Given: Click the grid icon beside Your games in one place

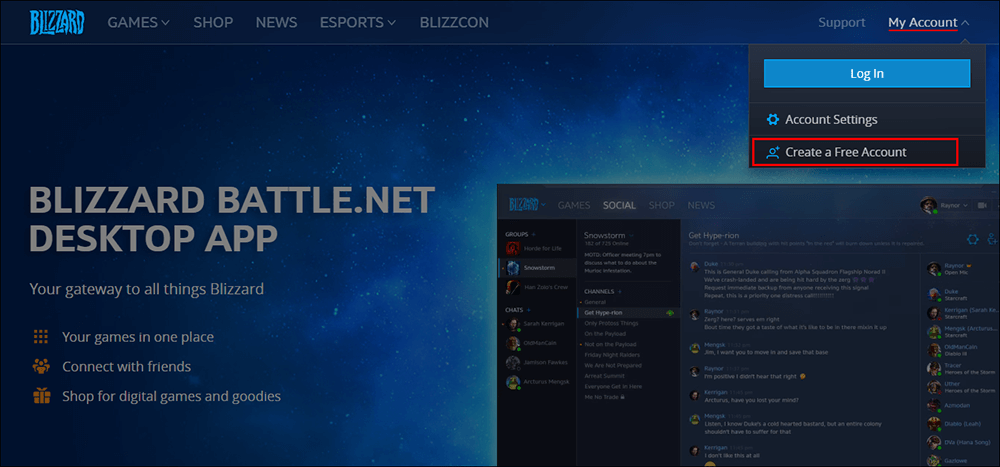Looking at the screenshot, I should [41, 337].
